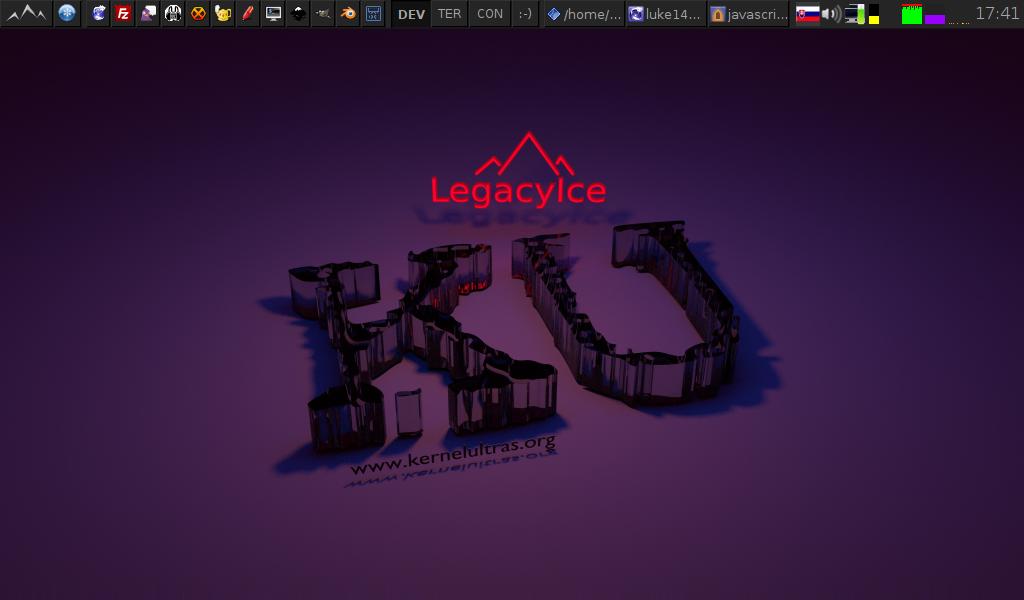The image size is (1024, 600).
Task: Click the 17:41 clock
Action: (997, 13)
